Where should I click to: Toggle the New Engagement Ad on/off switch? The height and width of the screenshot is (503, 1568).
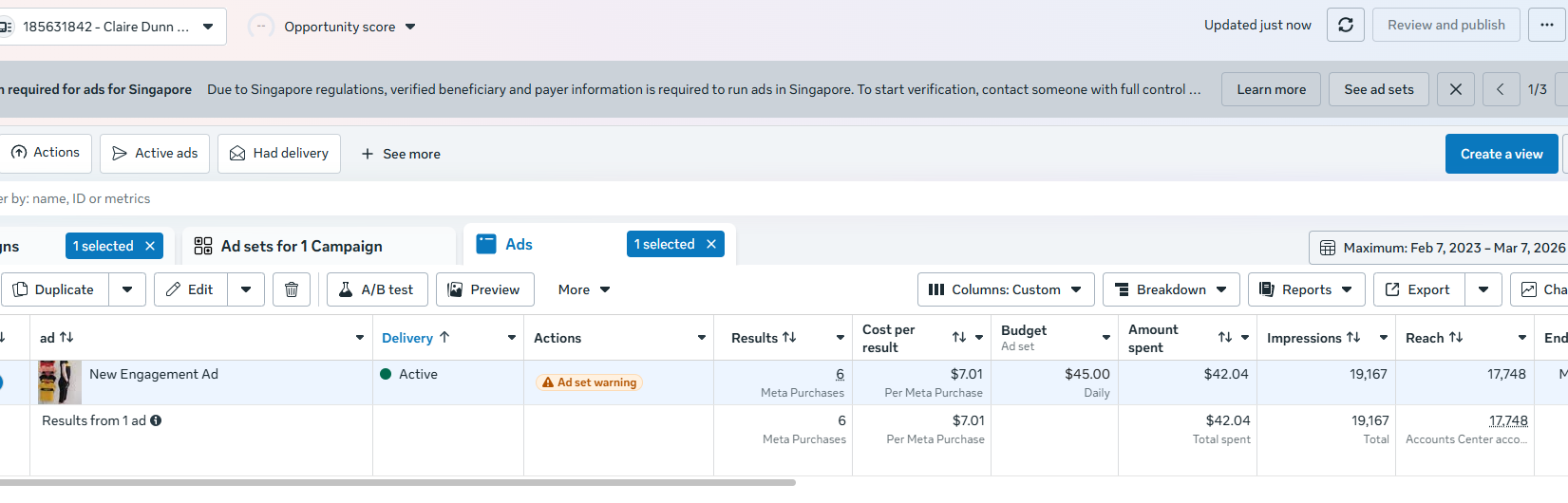(x=1, y=382)
